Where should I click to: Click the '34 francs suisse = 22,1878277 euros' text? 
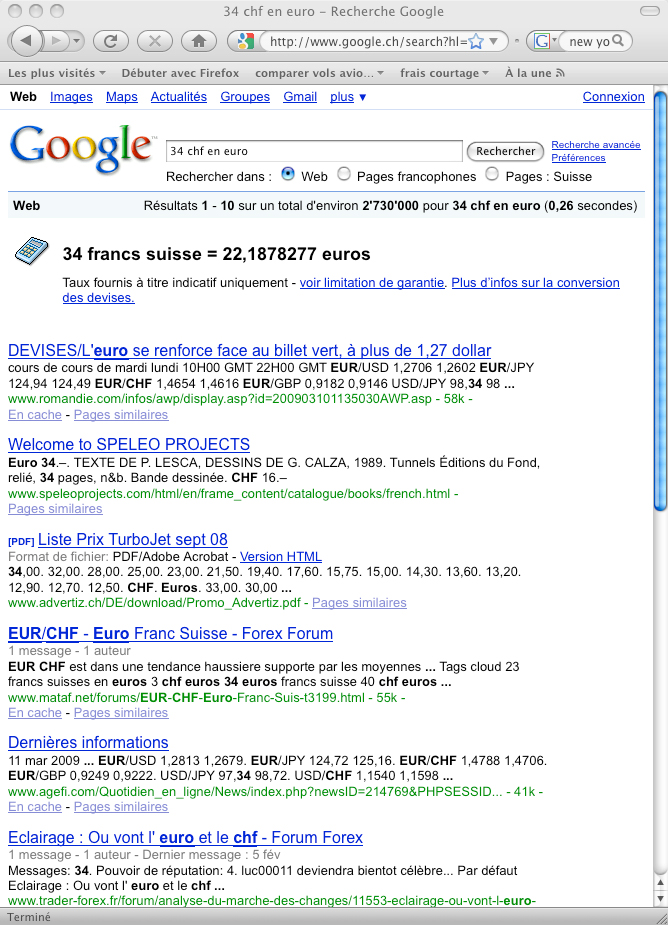point(217,254)
